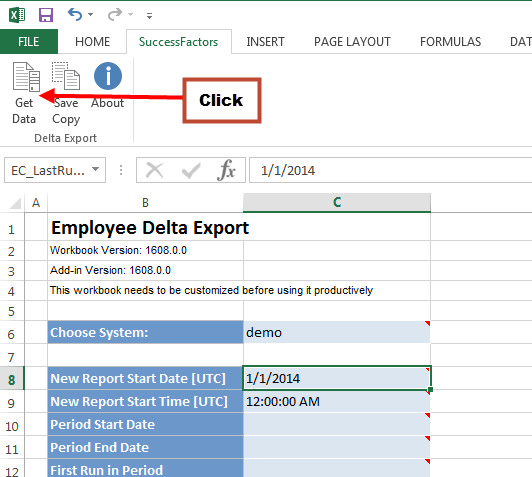
Task: Click the 'Add-in Version: 1608.0.0' cell
Action: click(x=146, y=270)
